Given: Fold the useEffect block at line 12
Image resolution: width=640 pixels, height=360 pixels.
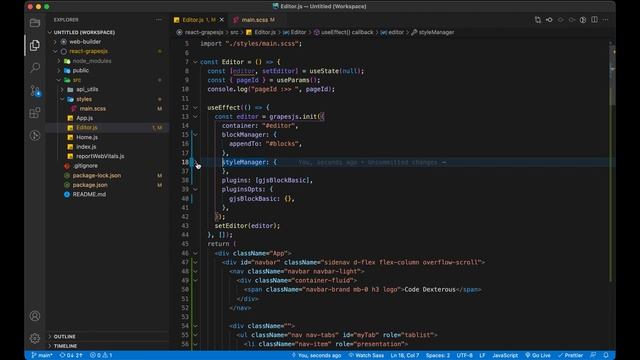Looking at the screenshot, I should [196, 108].
